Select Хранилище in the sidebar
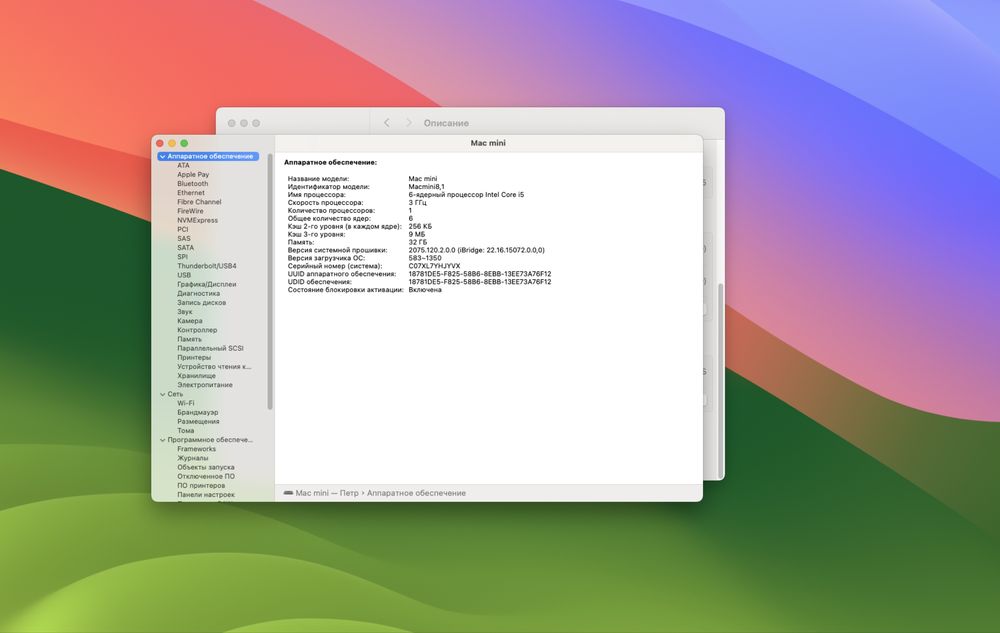The width and height of the screenshot is (1000, 633). click(x=196, y=376)
